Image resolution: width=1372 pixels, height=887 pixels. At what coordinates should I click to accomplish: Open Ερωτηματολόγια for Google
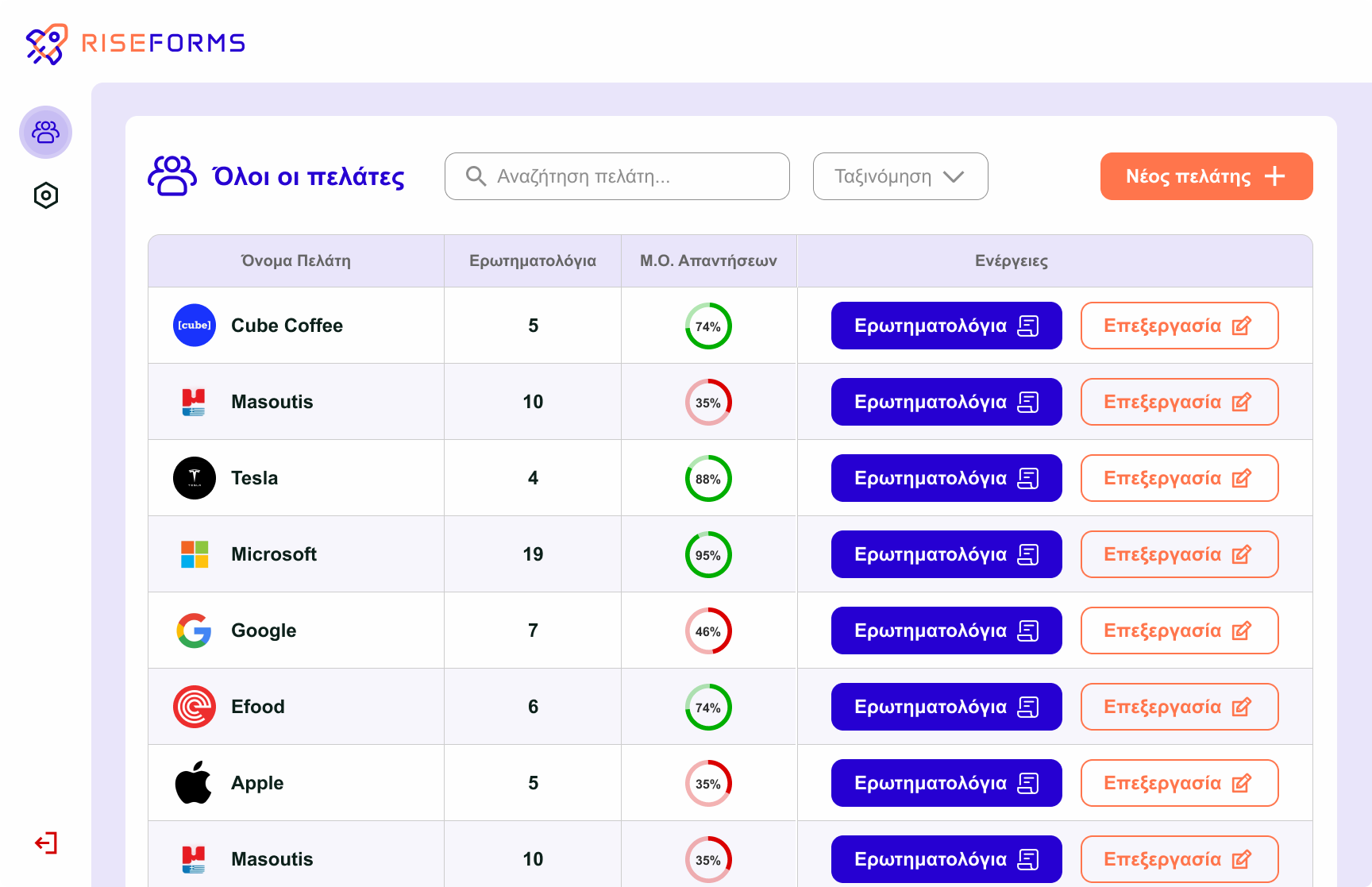pyautogui.click(x=946, y=631)
